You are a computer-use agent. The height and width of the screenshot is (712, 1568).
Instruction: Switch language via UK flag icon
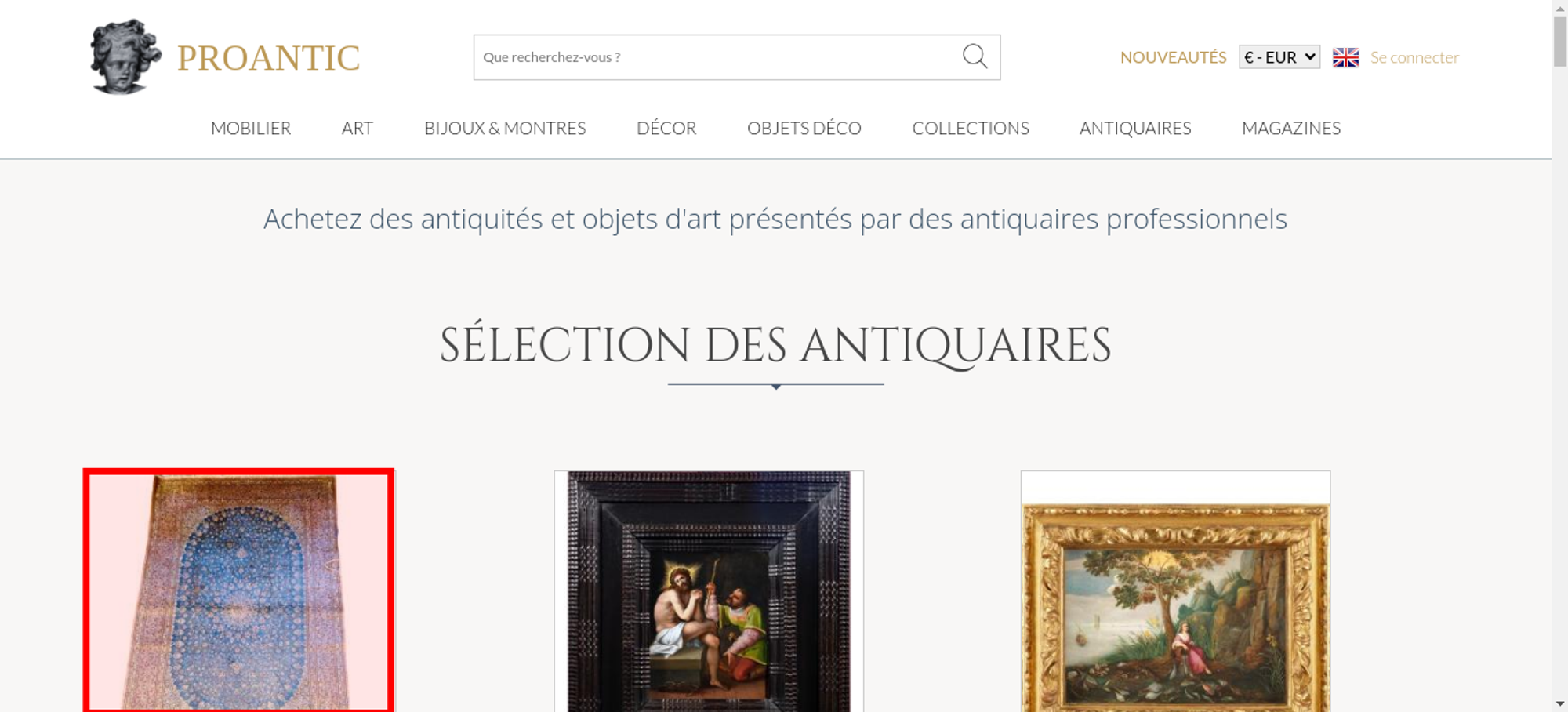pyautogui.click(x=1345, y=57)
